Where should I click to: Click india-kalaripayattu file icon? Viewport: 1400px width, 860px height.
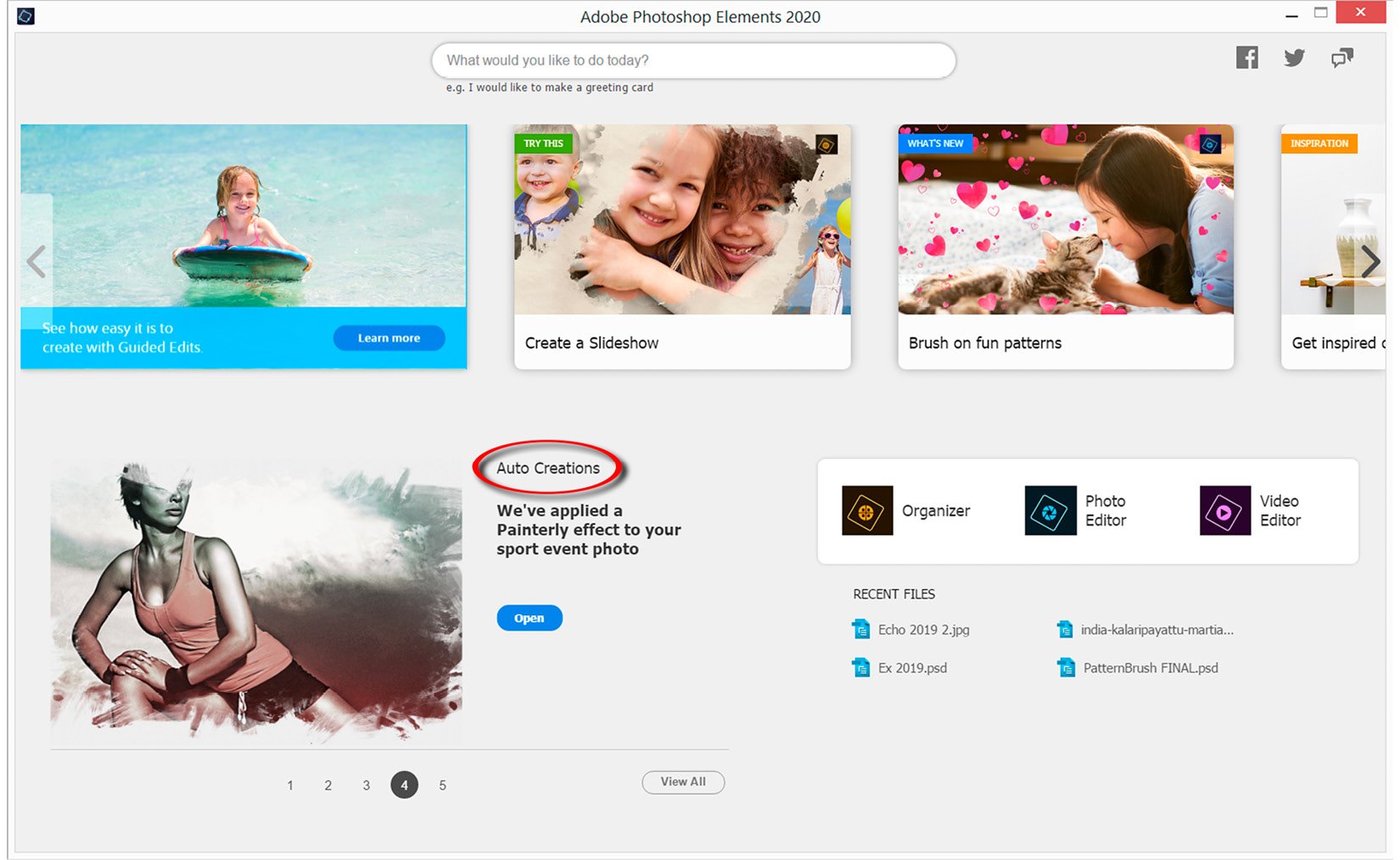(1065, 629)
